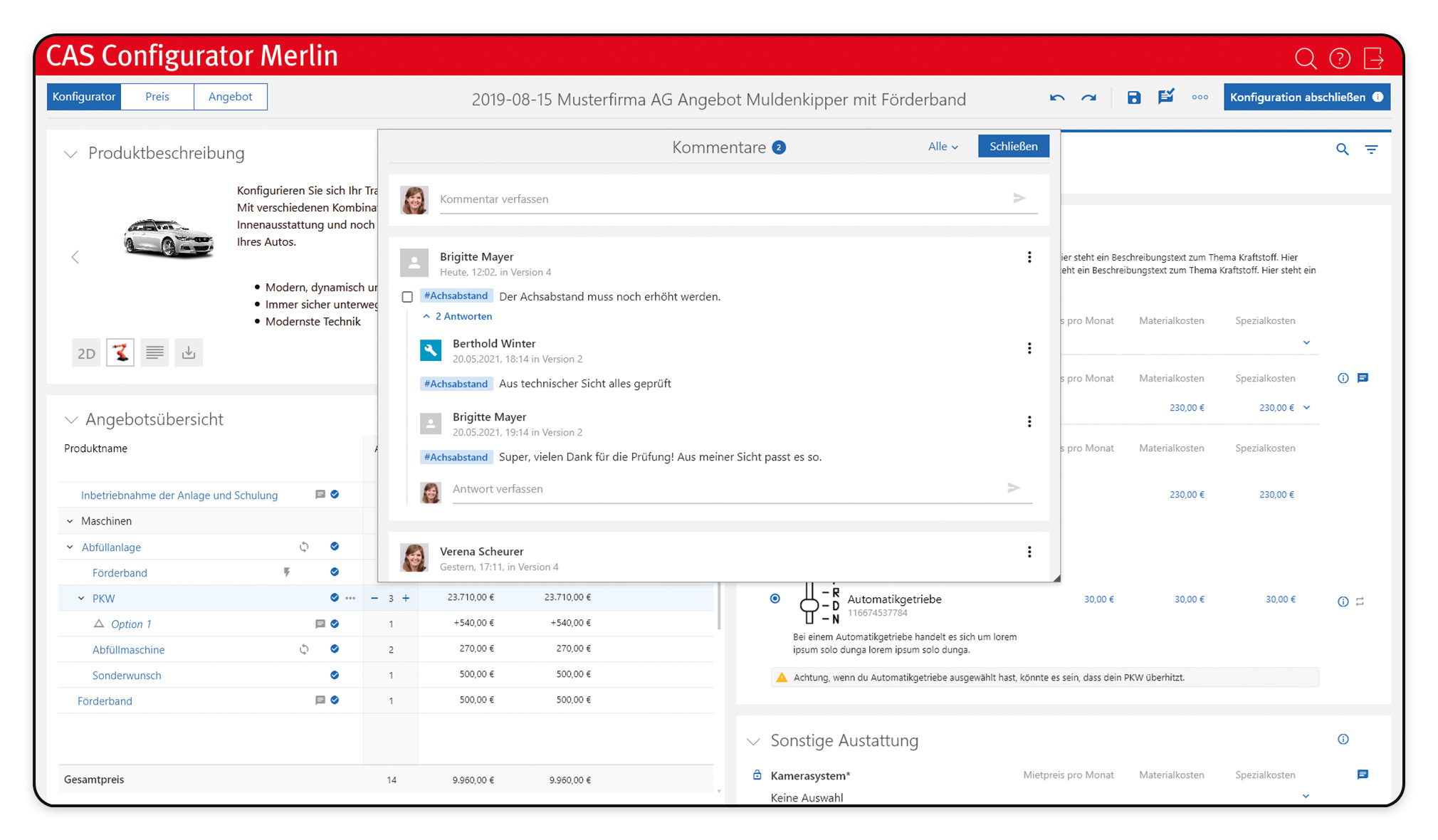The width and height of the screenshot is (1438, 840).
Task: Open the Kamerasystem Keine Auswahl dropdown
Action: [1306, 796]
